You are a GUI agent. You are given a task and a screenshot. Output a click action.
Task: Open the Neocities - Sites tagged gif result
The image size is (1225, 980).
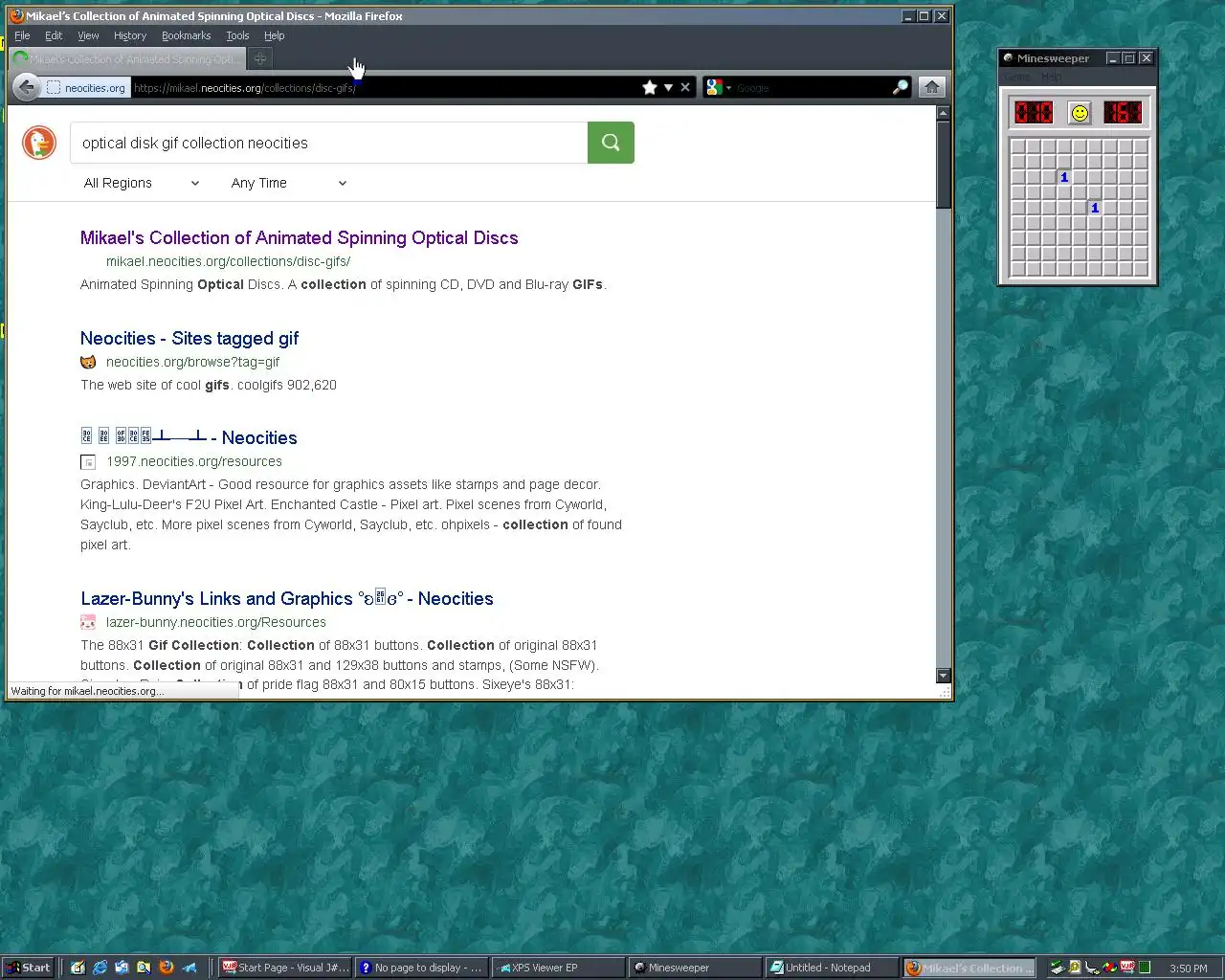189,338
